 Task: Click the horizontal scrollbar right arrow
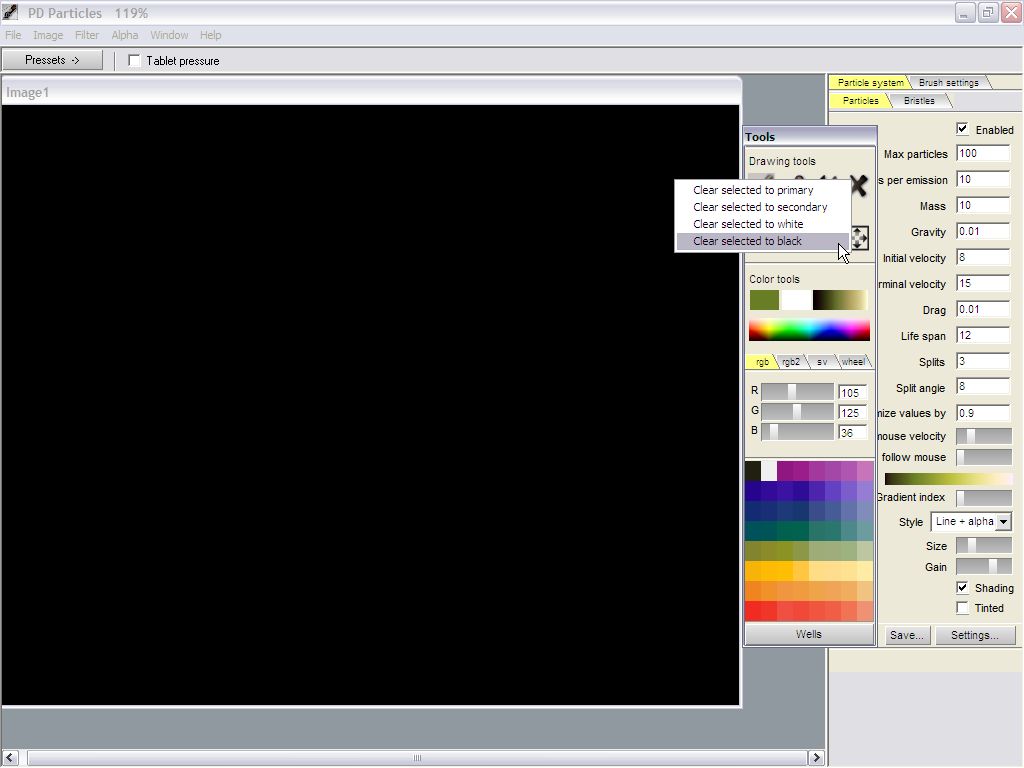(816, 758)
